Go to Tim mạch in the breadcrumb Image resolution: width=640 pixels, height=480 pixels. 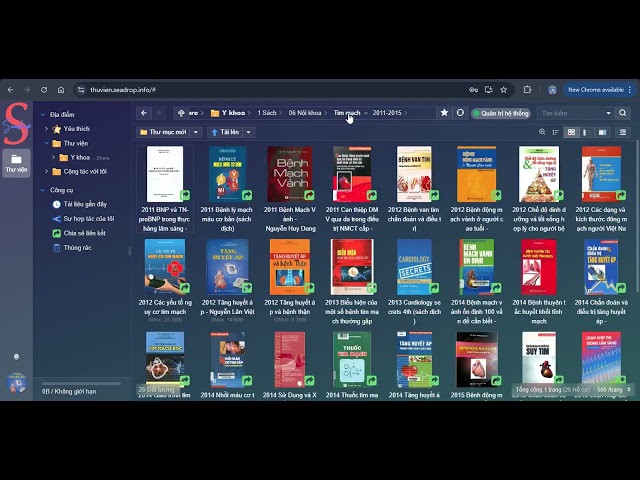(347, 113)
